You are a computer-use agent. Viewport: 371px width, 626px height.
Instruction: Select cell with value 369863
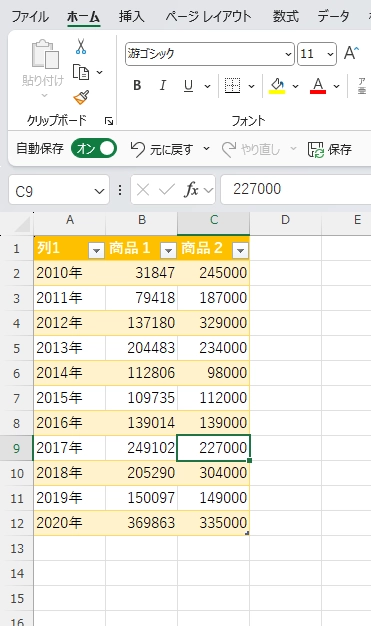point(141,523)
